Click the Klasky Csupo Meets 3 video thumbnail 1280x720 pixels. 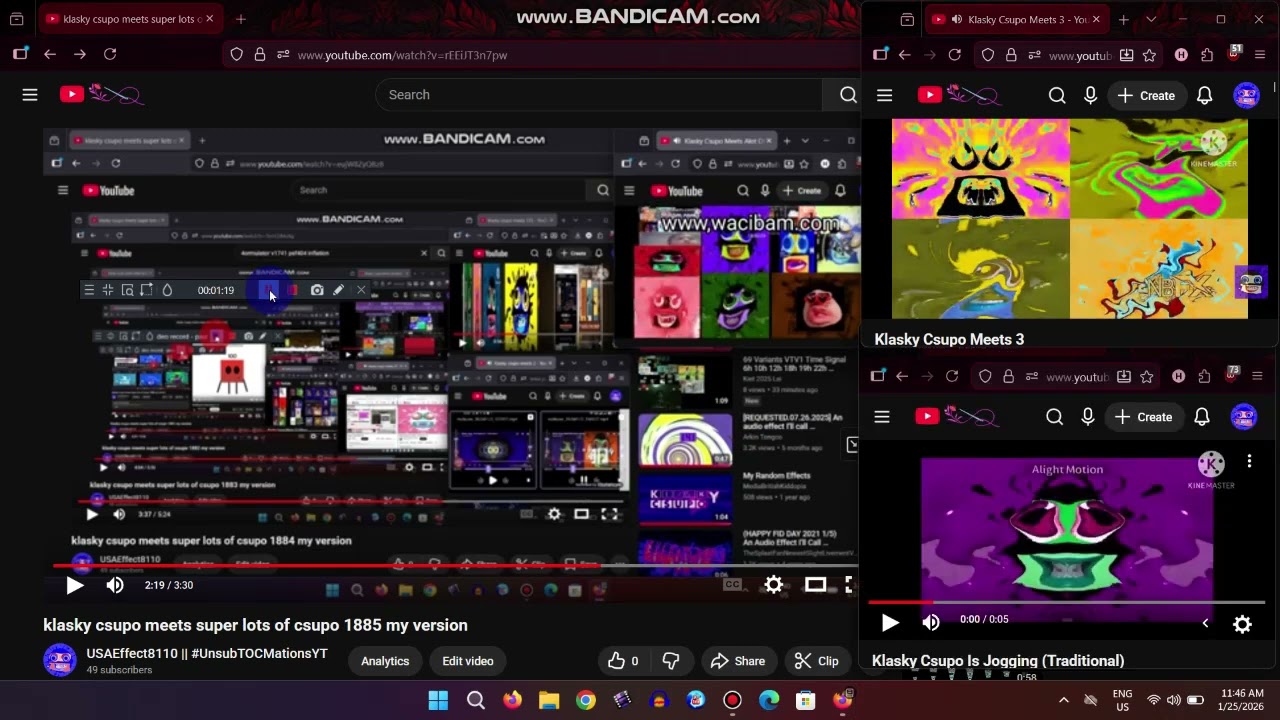coord(1070,219)
